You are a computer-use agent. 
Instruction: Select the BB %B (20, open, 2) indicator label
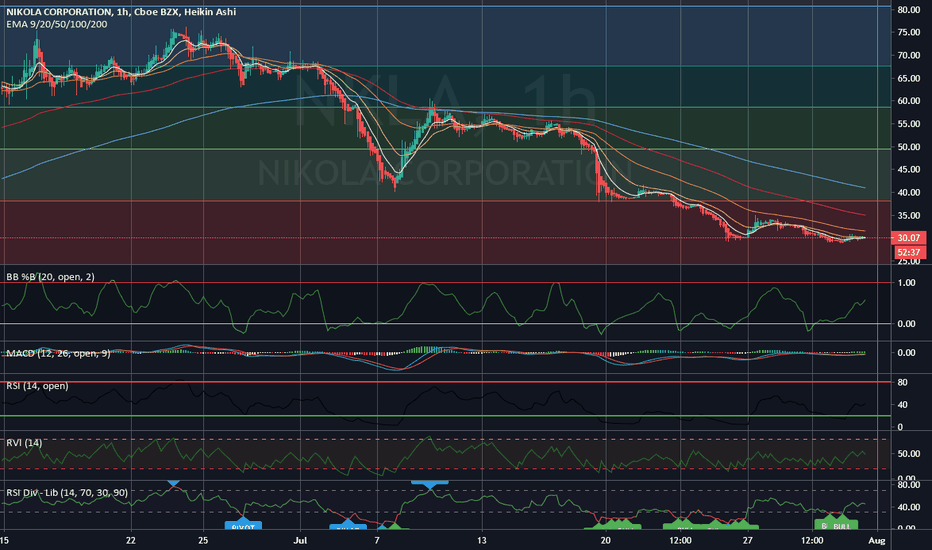tap(51, 276)
